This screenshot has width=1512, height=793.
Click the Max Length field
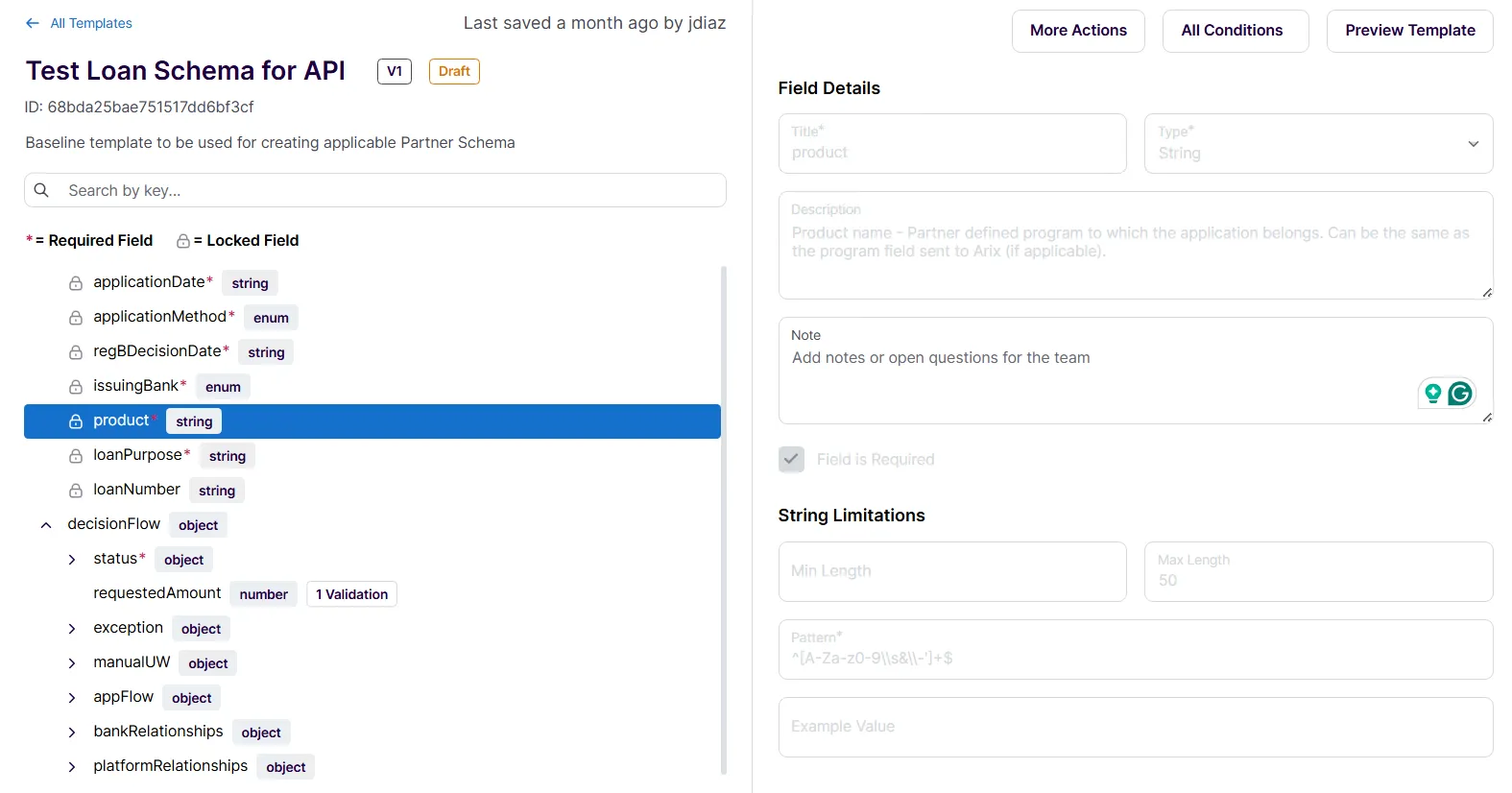[x=1318, y=571]
